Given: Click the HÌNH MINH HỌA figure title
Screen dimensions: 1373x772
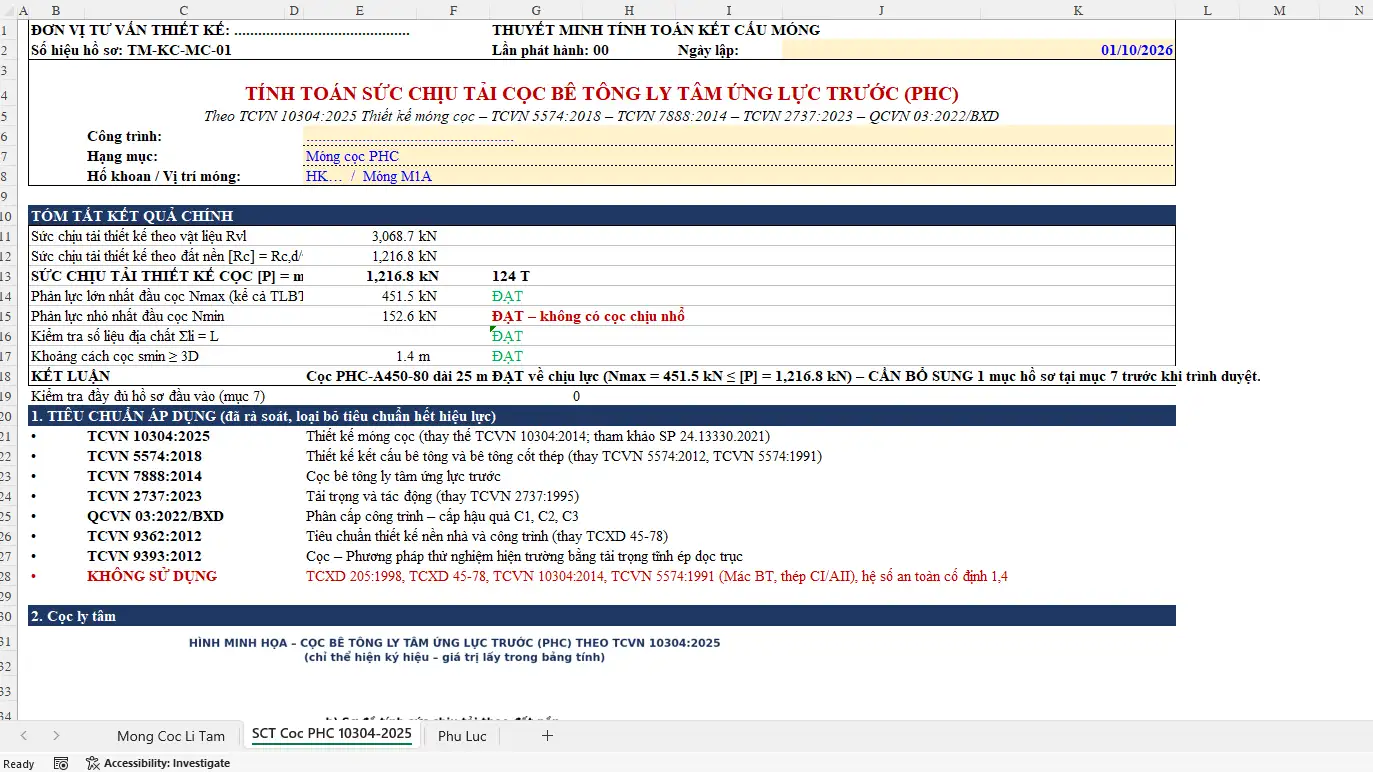Looking at the screenshot, I should [x=454, y=643].
